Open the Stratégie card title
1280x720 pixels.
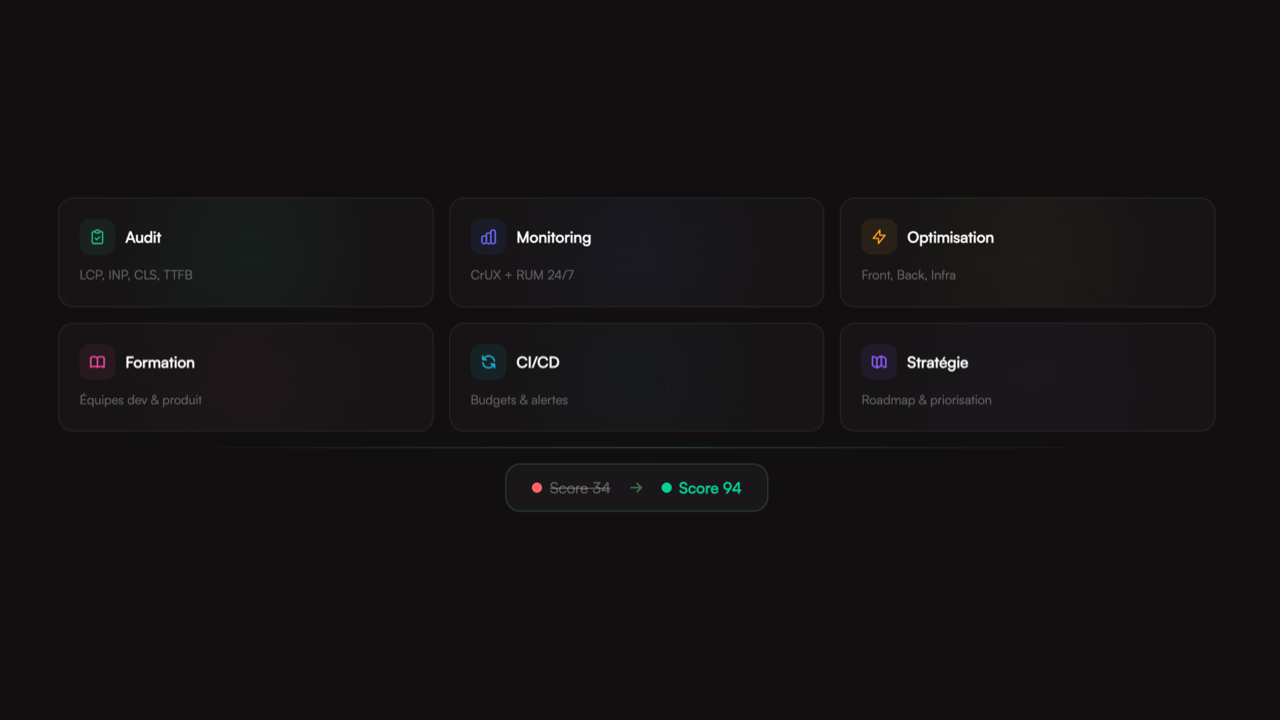tap(937, 362)
